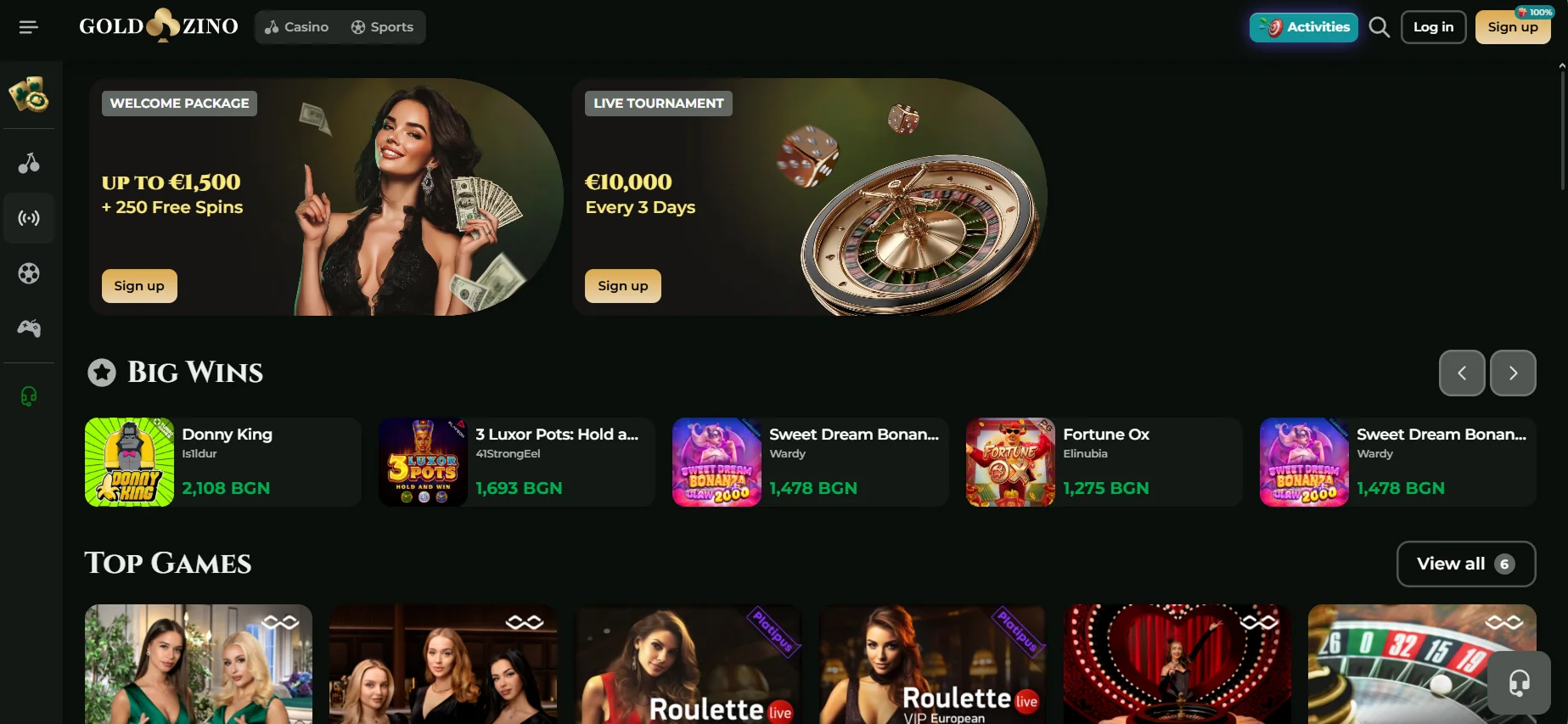Show next Big Wins with right chevron
Image resolution: width=1568 pixels, height=724 pixels.
(1513, 373)
